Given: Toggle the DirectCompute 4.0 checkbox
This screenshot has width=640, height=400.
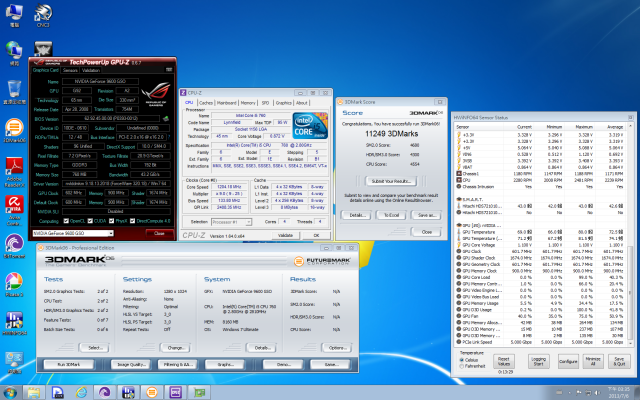Looking at the screenshot, I should pos(132,221).
